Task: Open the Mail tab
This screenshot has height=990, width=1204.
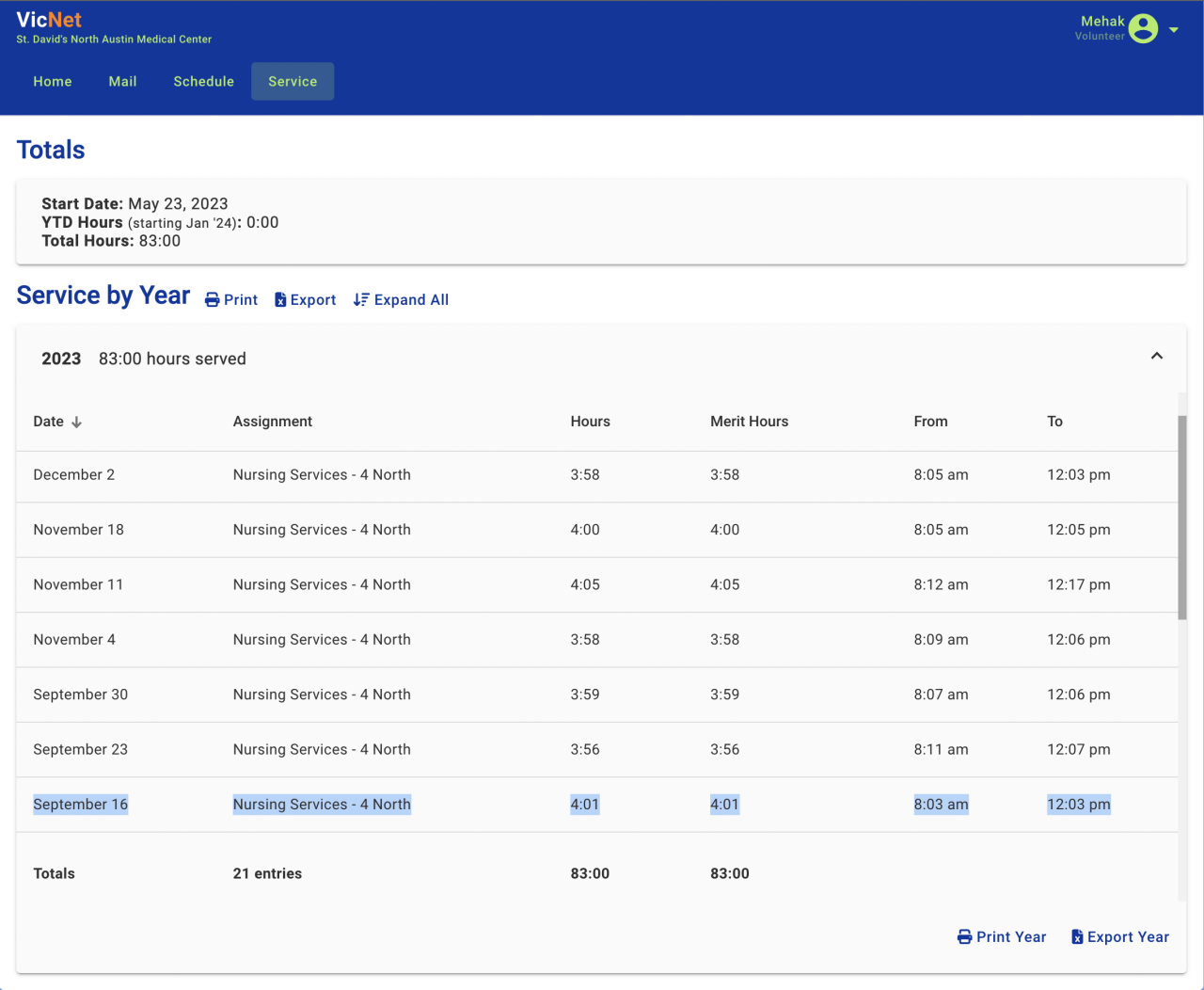Action: [122, 82]
